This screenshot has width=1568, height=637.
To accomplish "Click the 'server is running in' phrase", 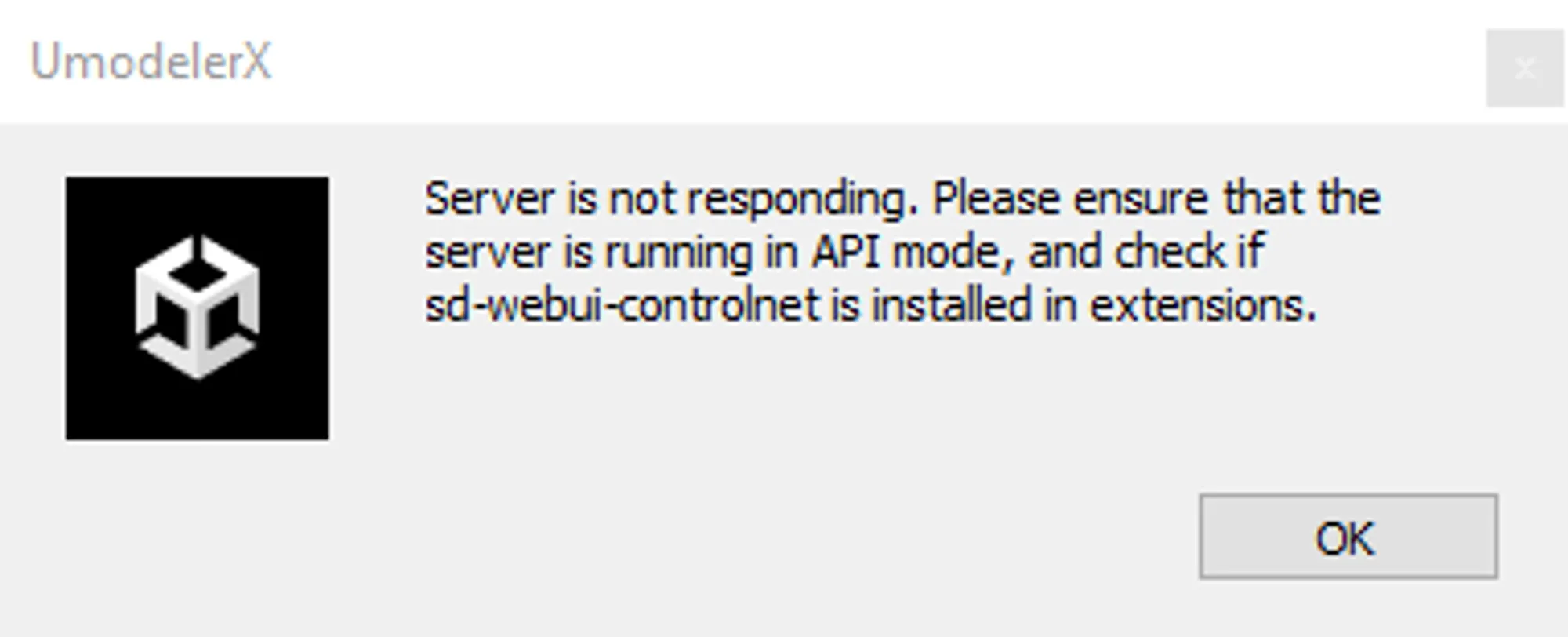I will (x=612, y=252).
